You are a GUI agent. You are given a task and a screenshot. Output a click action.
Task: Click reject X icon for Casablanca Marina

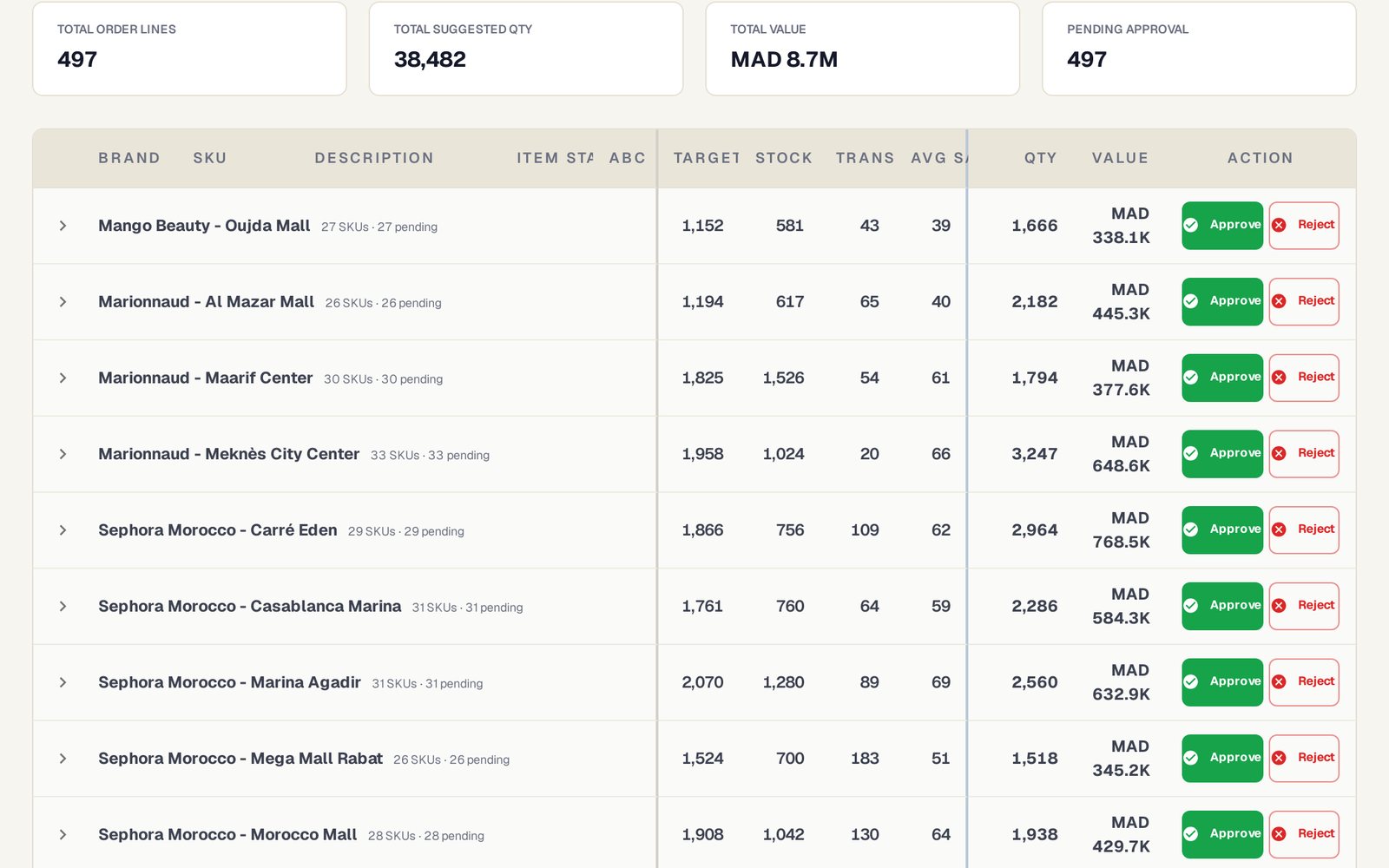pos(1279,606)
